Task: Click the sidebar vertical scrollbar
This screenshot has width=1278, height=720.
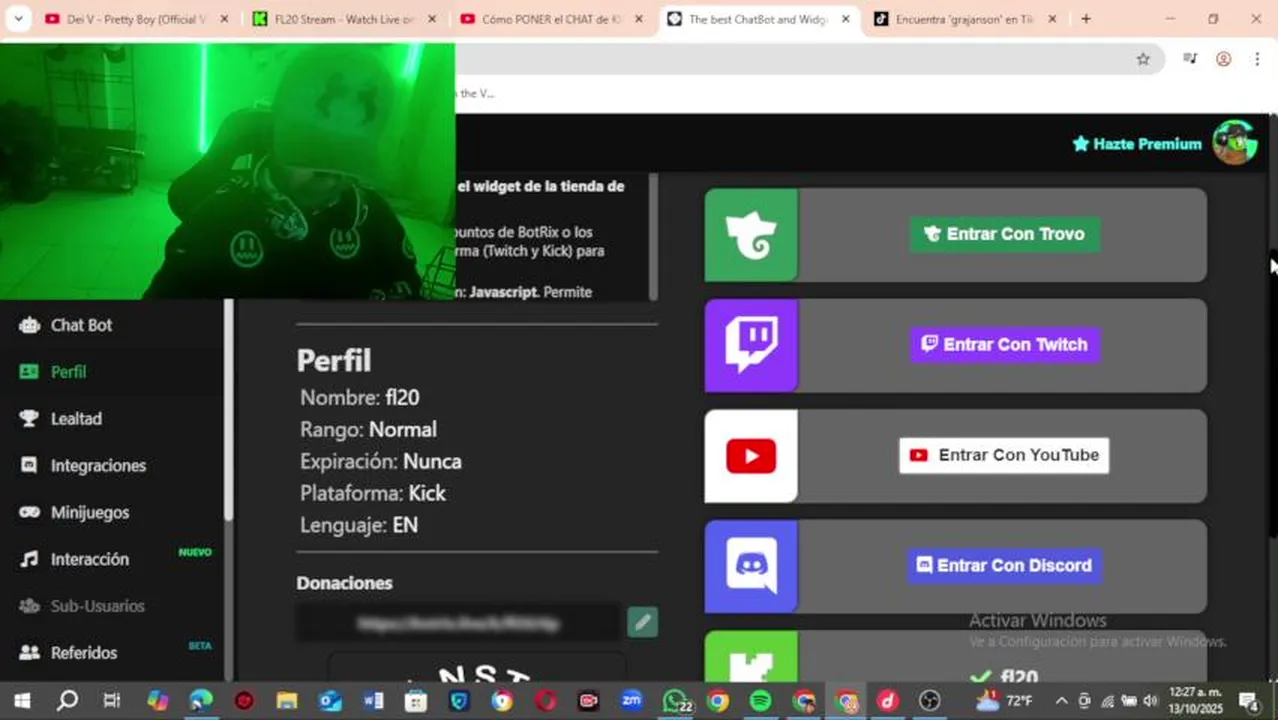Action: click(228, 410)
